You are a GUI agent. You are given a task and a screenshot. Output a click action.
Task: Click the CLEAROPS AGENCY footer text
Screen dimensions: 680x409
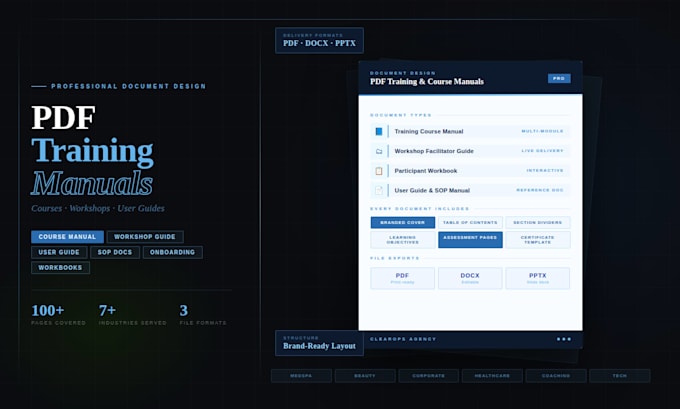click(403, 339)
